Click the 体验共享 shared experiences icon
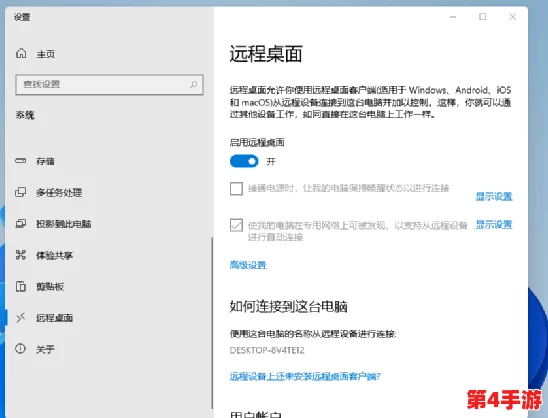548x418 pixels. click(21, 255)
